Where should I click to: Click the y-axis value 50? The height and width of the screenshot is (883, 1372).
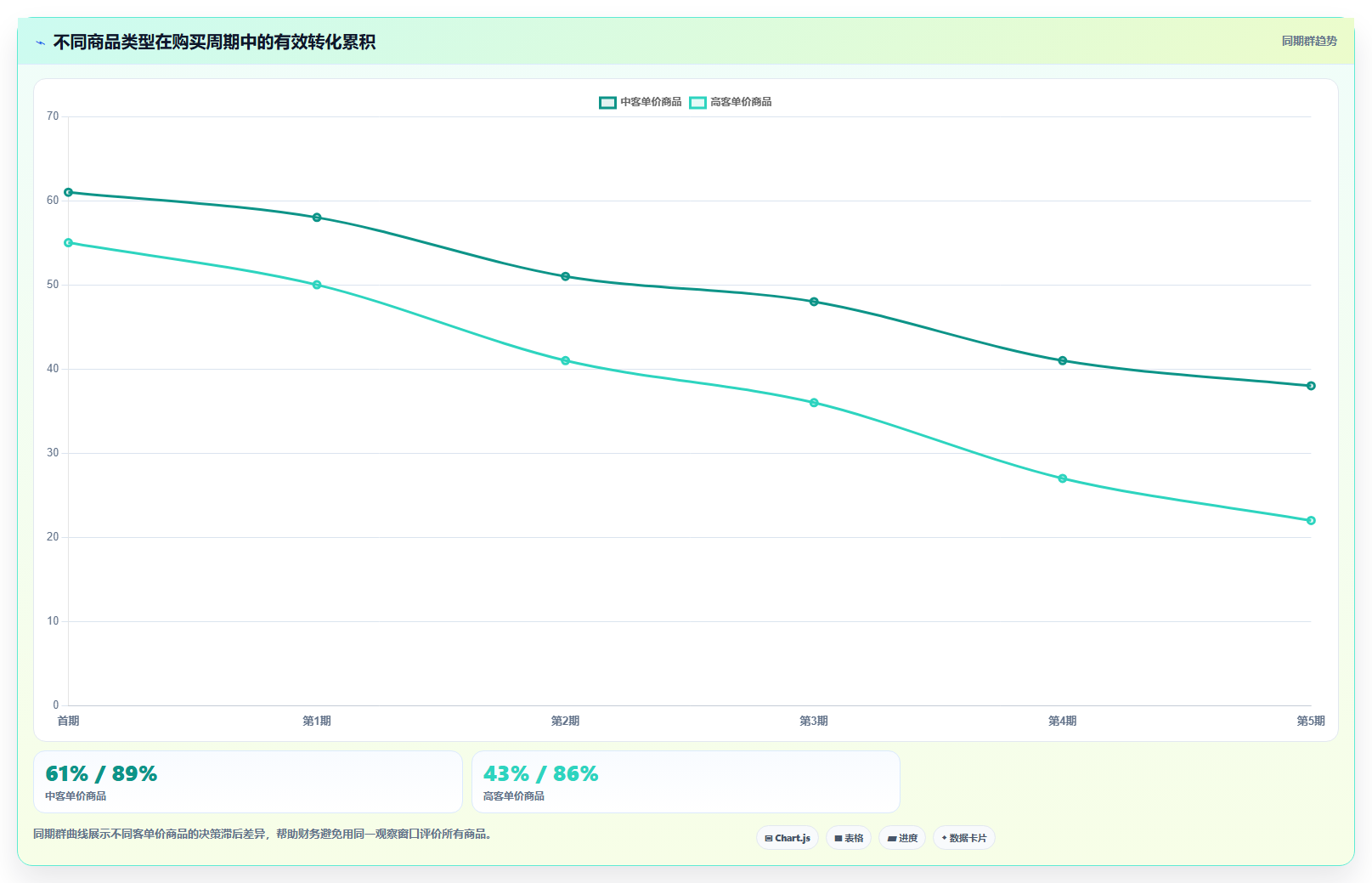coord(53,285)
